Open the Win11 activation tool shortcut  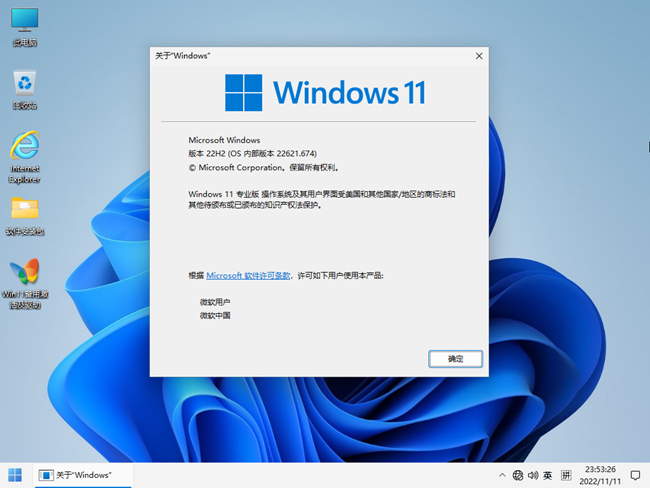(25, 284)
